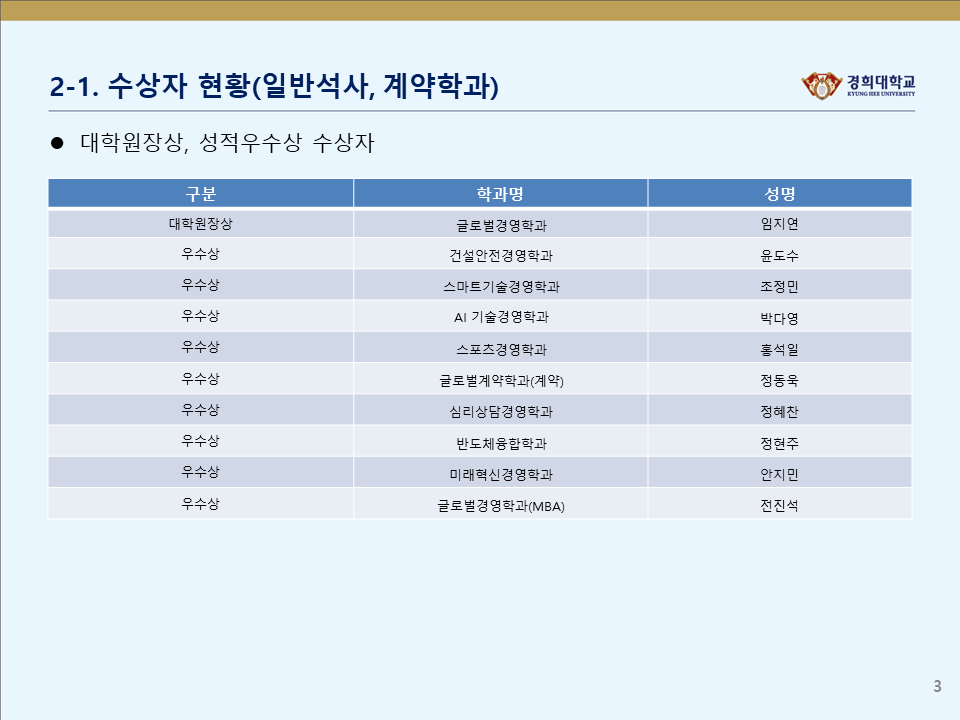Screen dimensions: 960x720
Task: Select the 대학원장상 cell in first row
Action: pyautogui.click(x=200, y=224)
